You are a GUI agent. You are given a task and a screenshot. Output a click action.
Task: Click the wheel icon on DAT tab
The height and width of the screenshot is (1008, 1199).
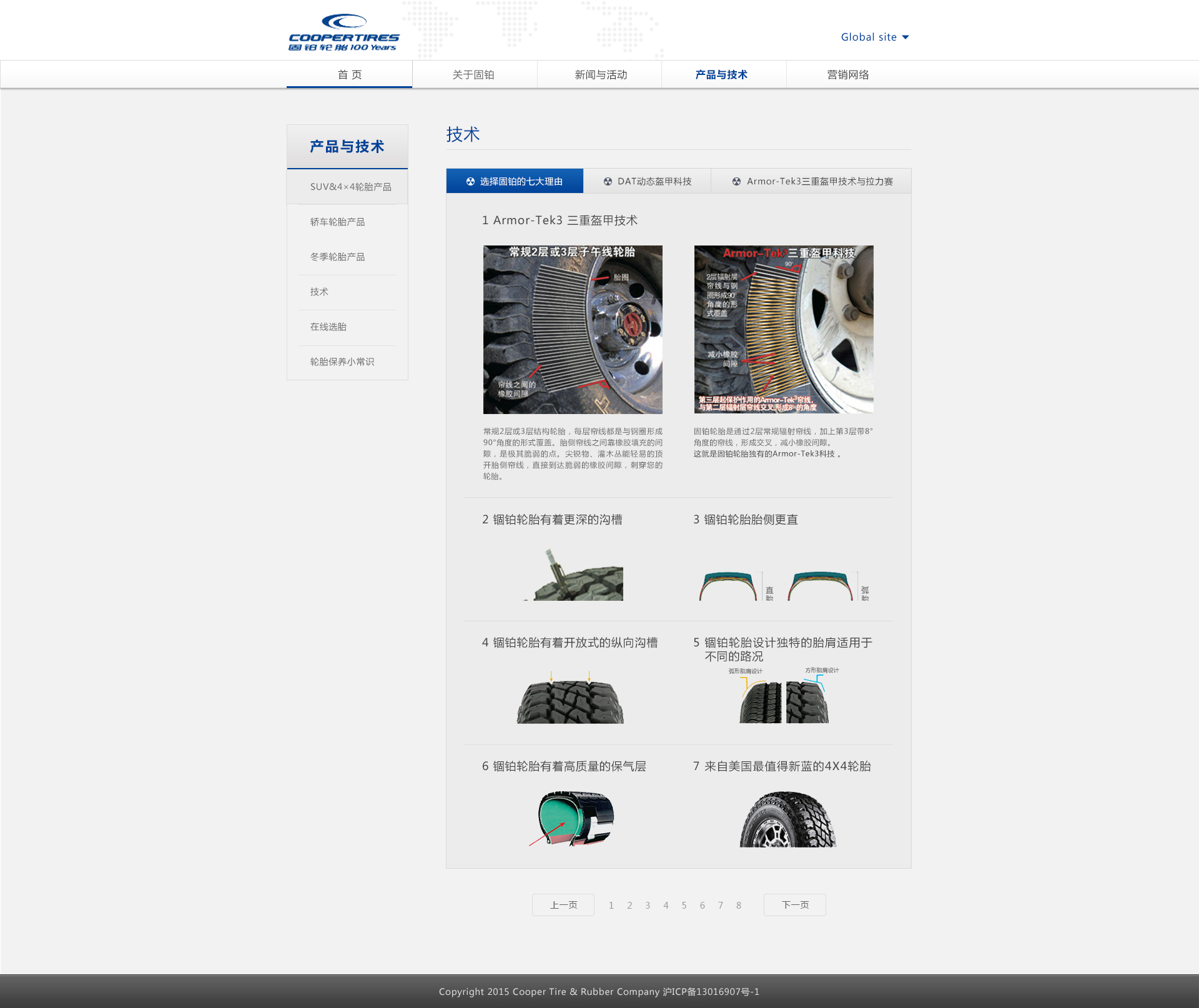tap(608, 181)
